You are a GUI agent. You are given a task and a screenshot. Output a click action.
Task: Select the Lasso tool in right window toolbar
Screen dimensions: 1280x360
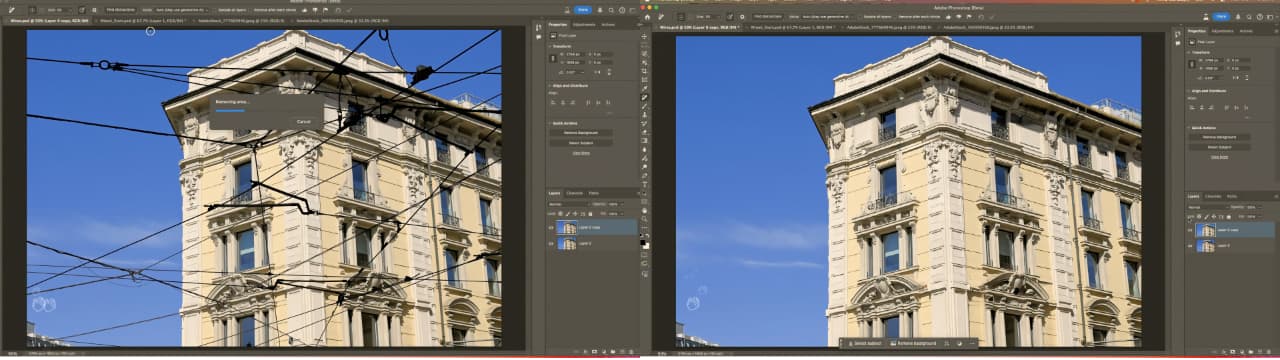pos(645,52)
